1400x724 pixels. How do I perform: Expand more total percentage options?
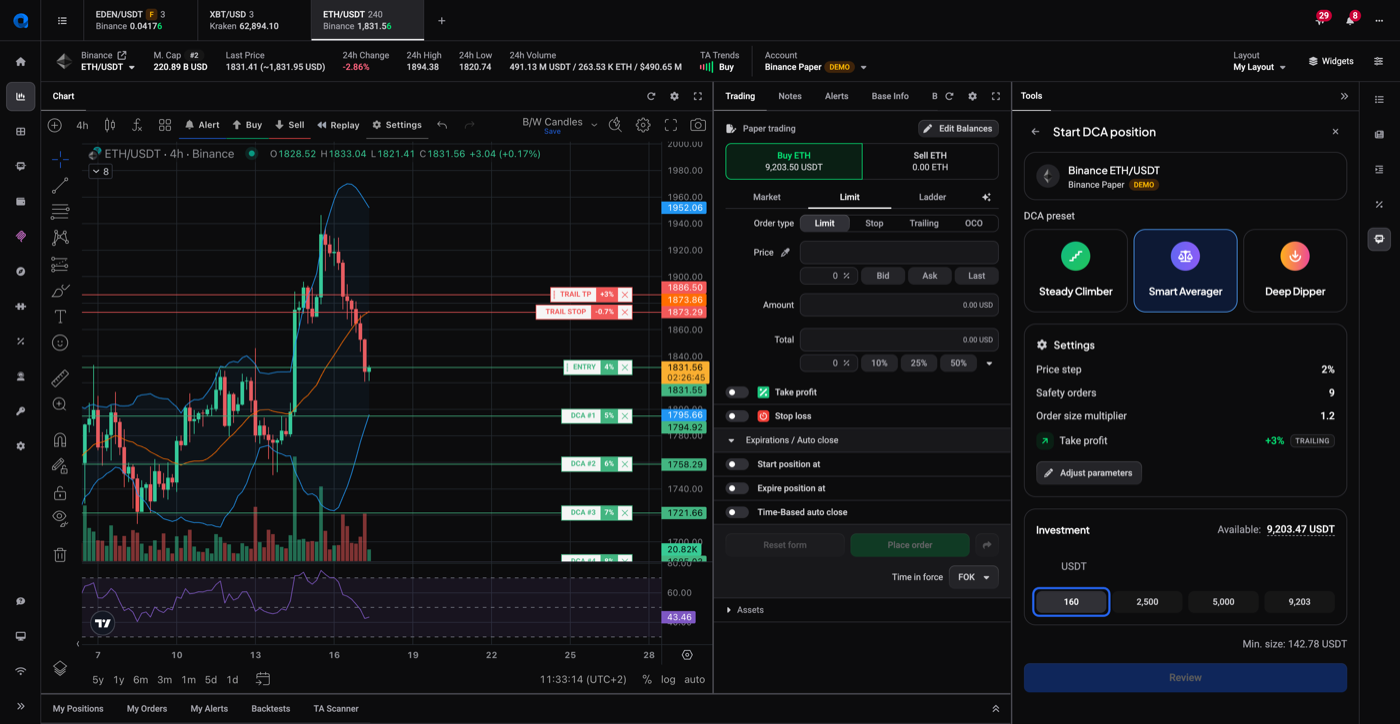[989, 363]
